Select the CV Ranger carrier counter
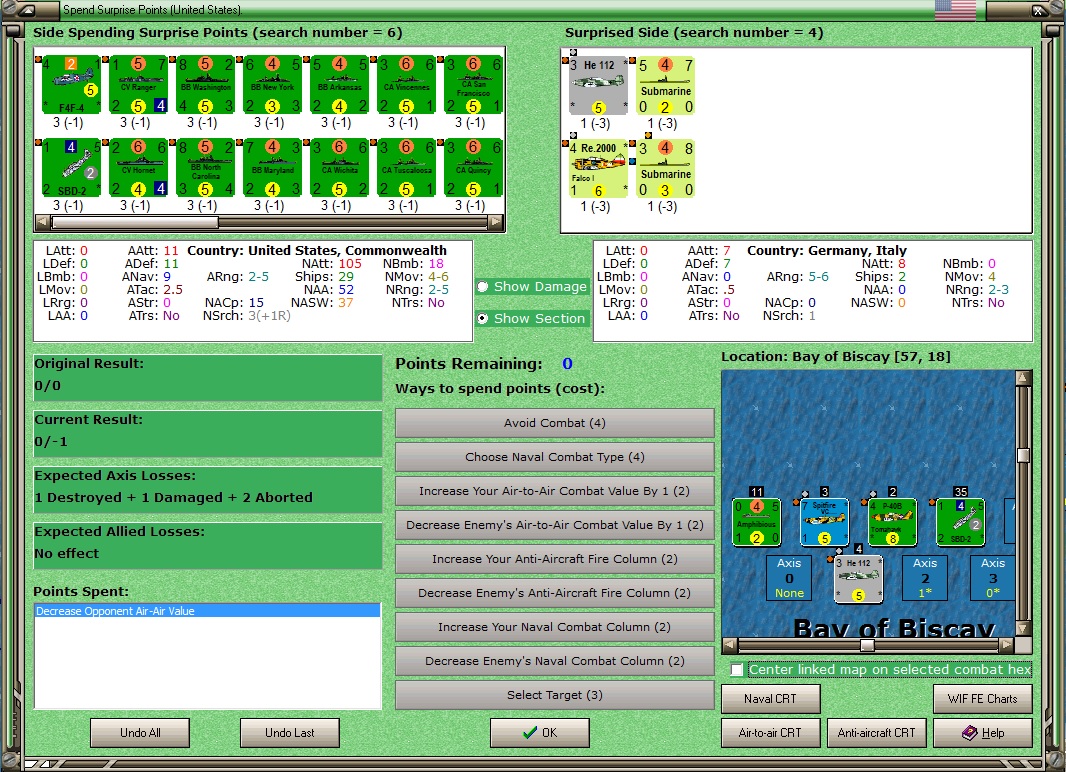The width and height of the screenshot is (1066, 772). [x=138, y=84]
